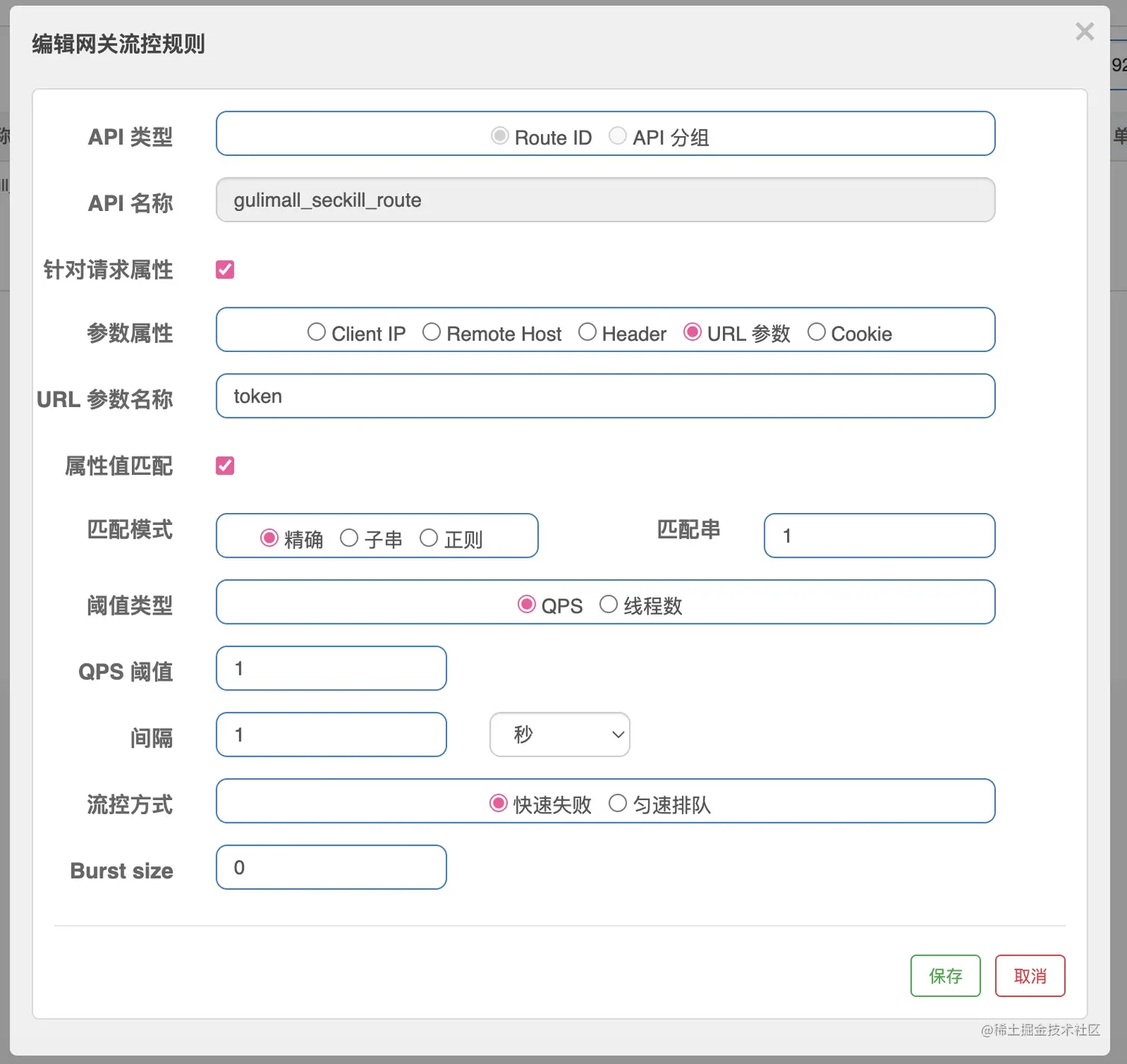Screen dimensions: 1127x1064
Task: Select the API 分组 radio option
Action: (x=618, y=136)
